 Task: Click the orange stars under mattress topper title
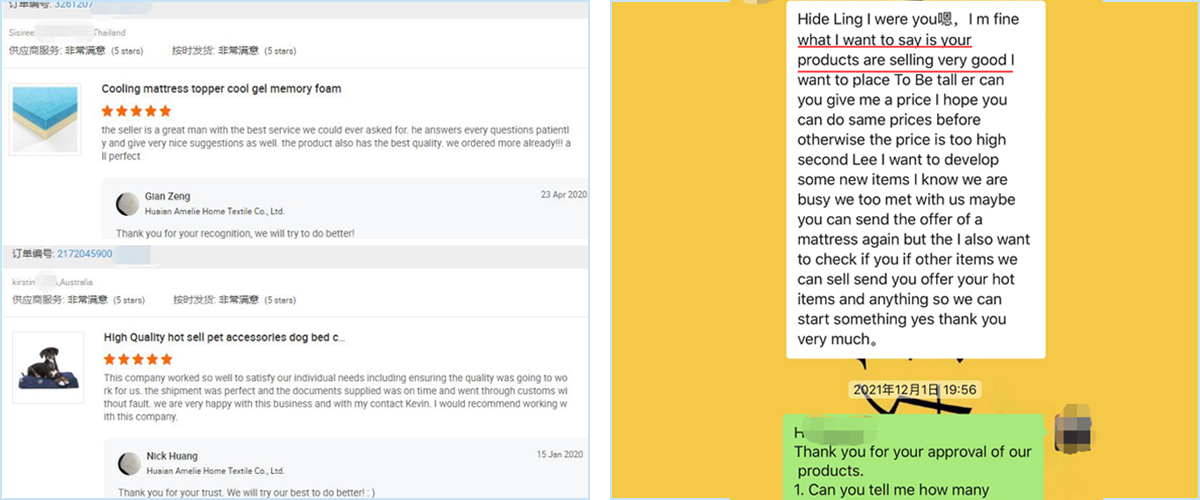tap(136, 111)
